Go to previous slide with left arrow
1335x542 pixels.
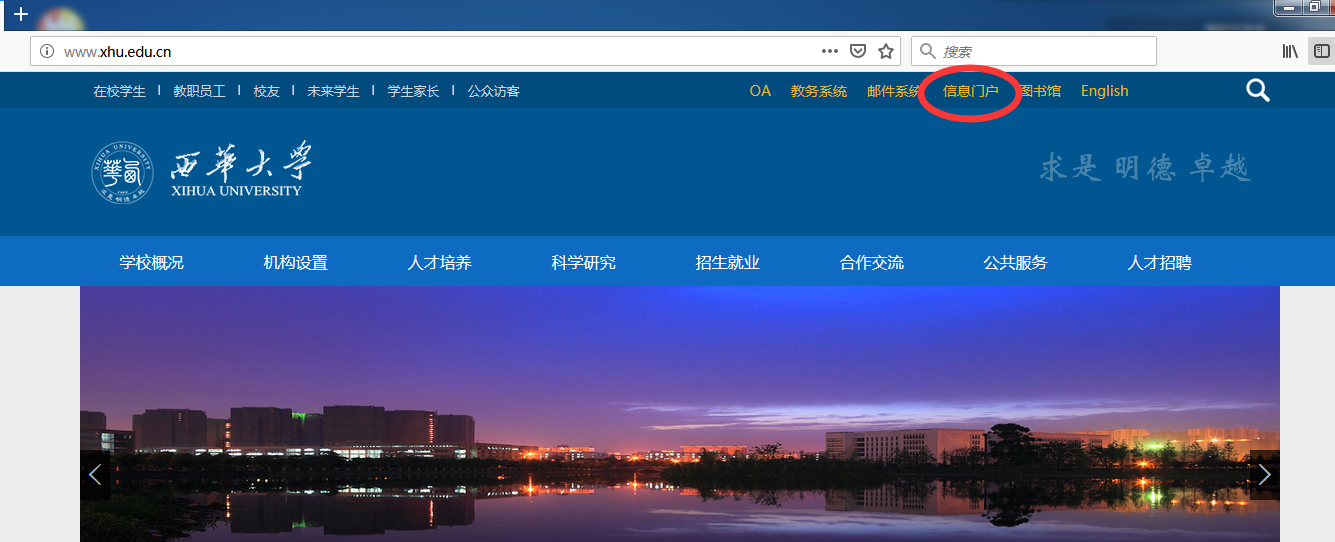(x=95, y=475)
